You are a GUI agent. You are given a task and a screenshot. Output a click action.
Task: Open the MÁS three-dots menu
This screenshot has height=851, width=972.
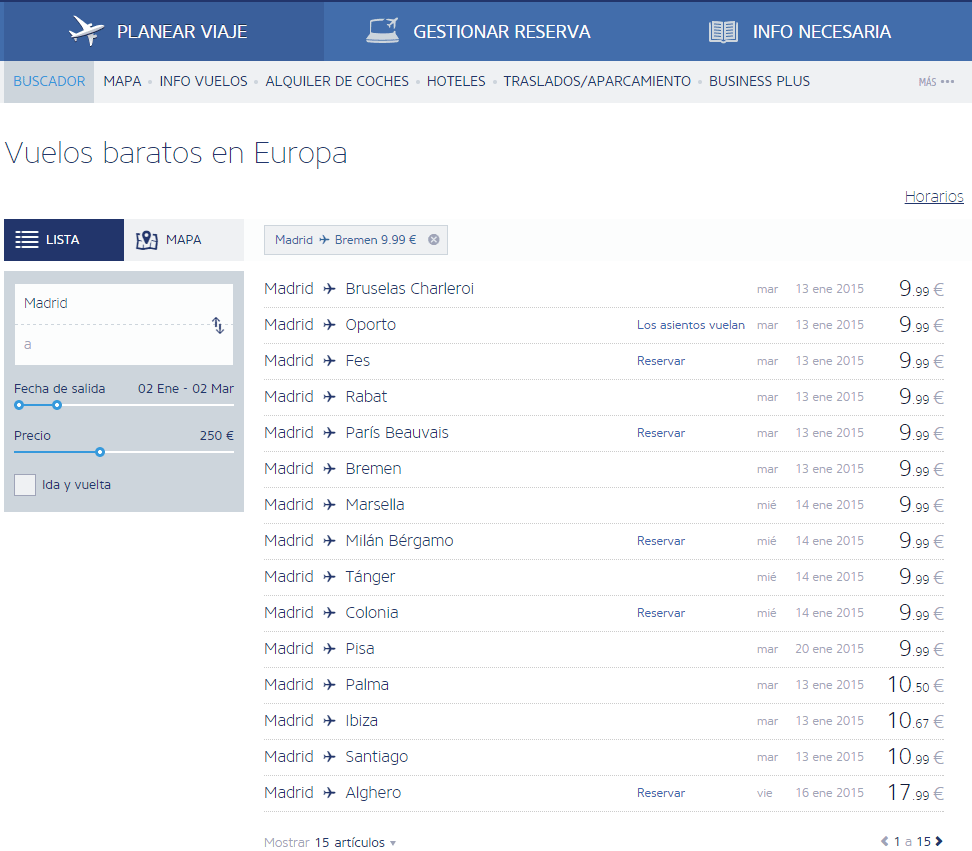click(936, 81)
